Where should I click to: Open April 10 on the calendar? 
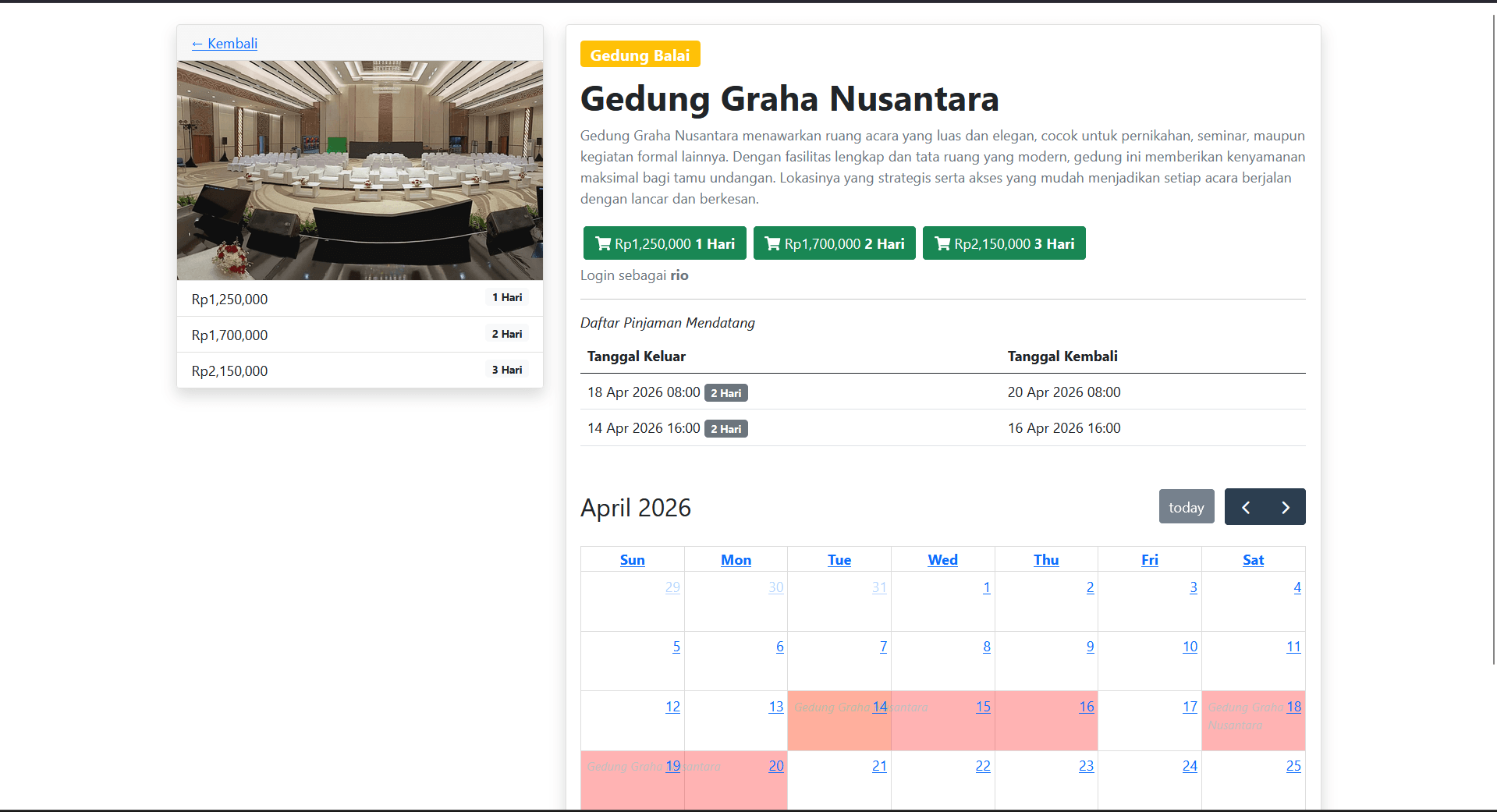coord(1190,647)
